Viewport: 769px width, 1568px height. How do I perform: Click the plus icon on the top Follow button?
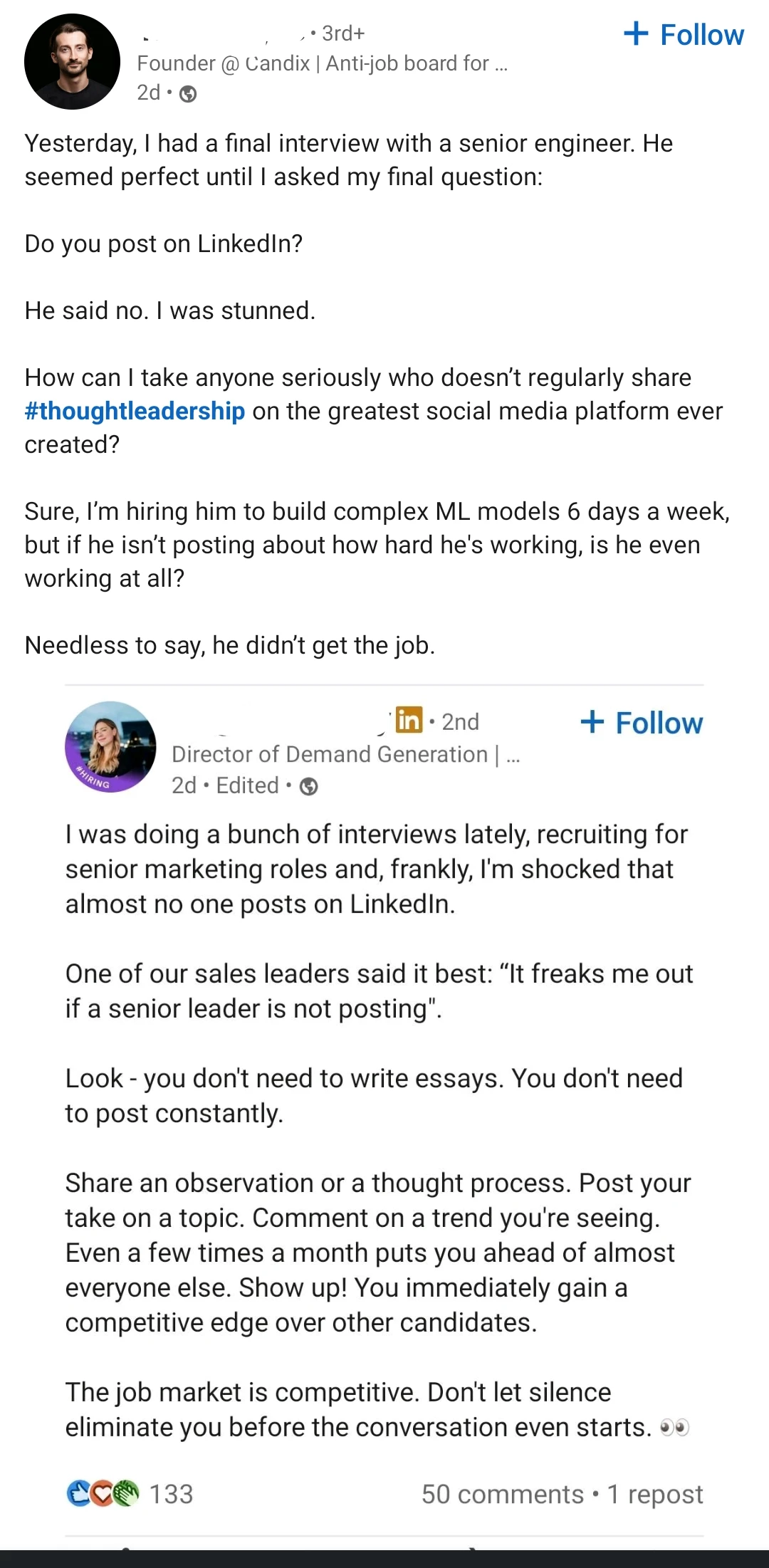(x=637, y=33)
